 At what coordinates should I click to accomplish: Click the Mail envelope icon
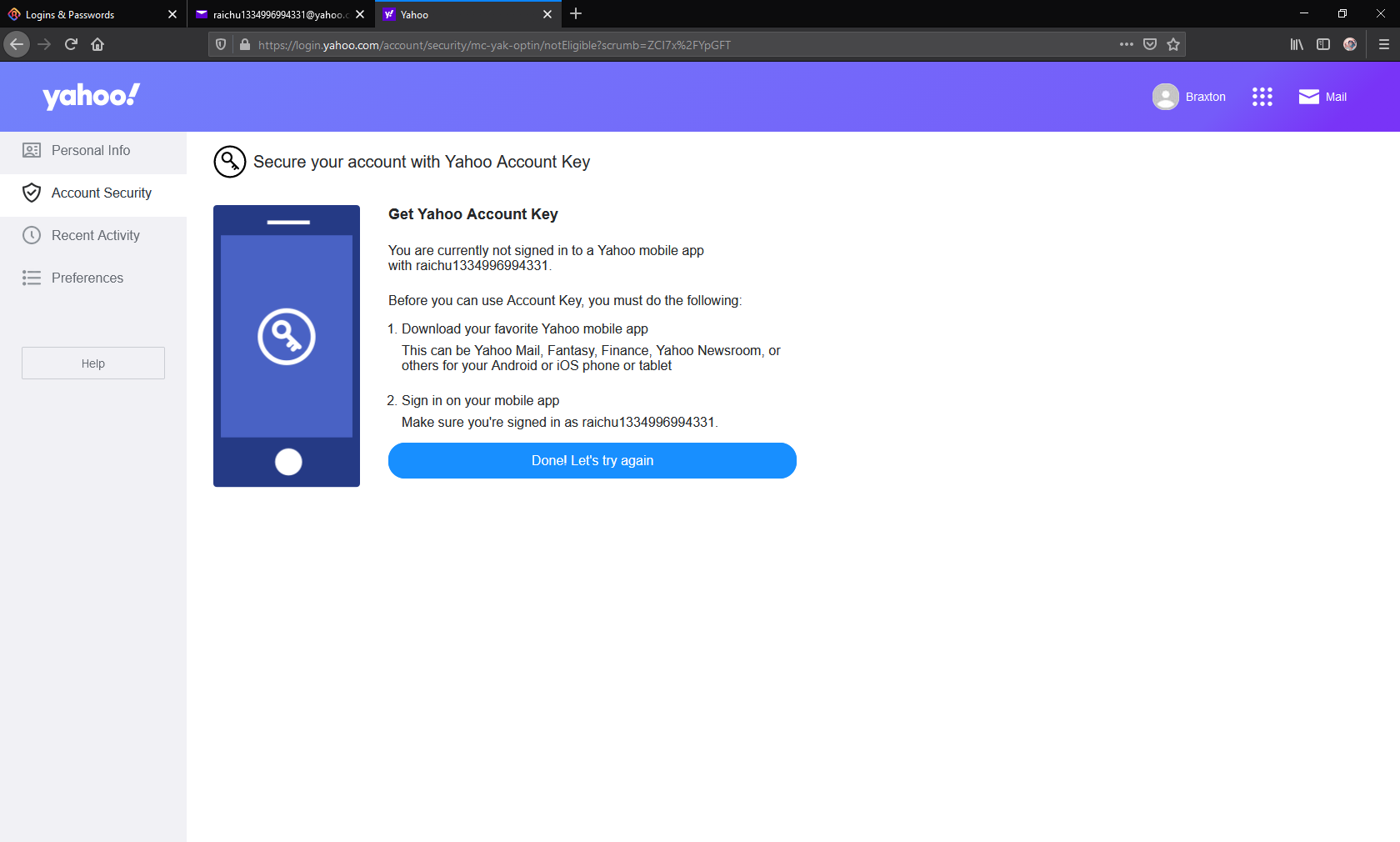click(x=1308, y=97)
